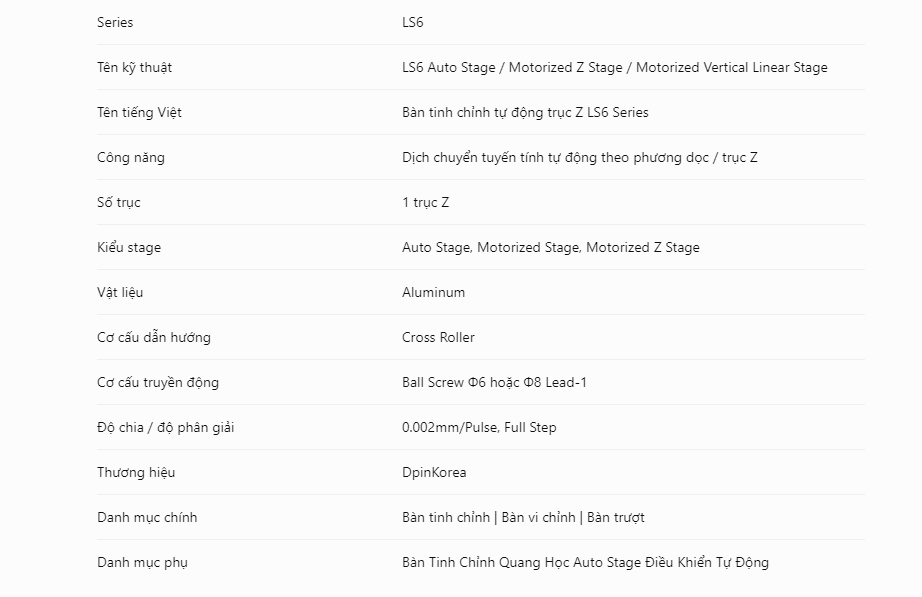Click the Kiểu stage label
922x597 pixels.
[129, 248]
